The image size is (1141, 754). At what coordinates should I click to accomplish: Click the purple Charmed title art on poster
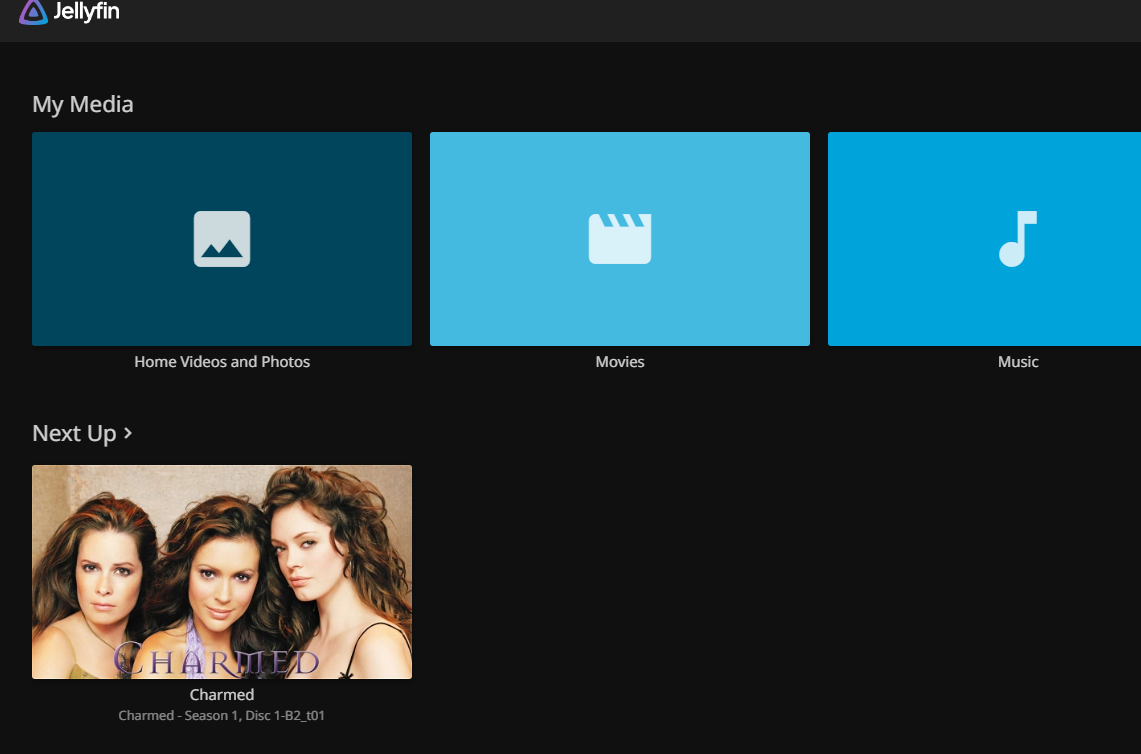pyautogui.click(x=216, y=659)
